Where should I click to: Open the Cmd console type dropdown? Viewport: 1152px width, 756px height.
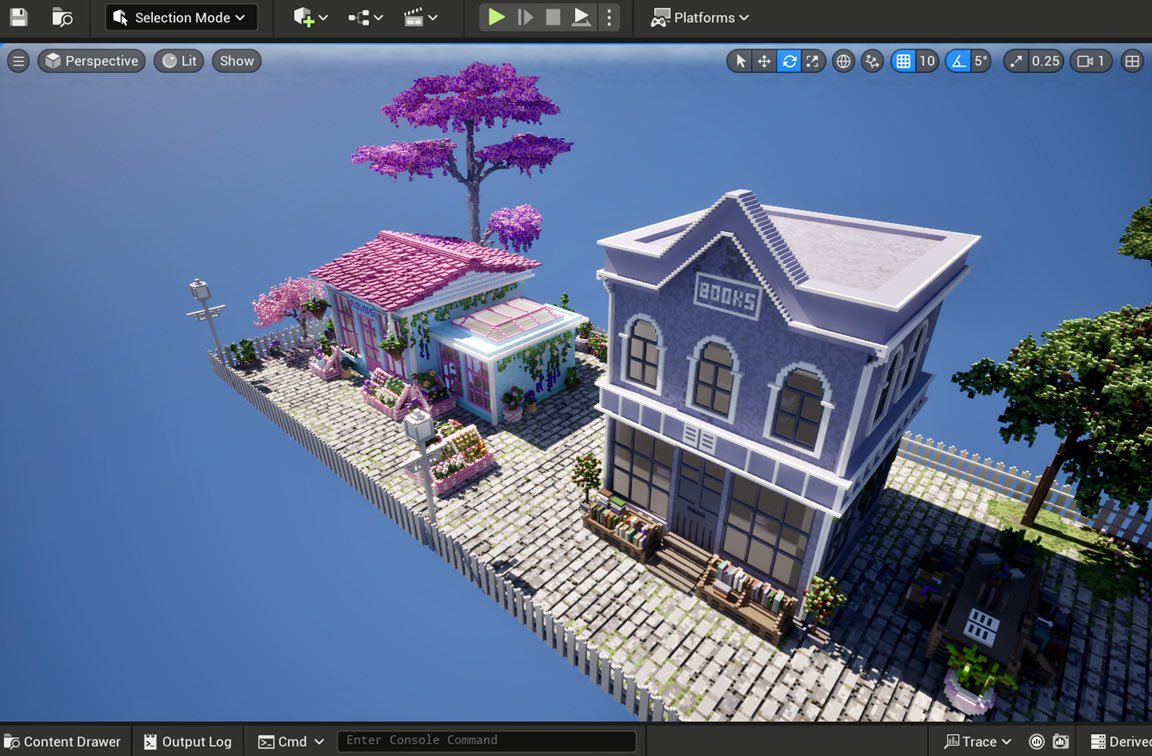point(292,741)
